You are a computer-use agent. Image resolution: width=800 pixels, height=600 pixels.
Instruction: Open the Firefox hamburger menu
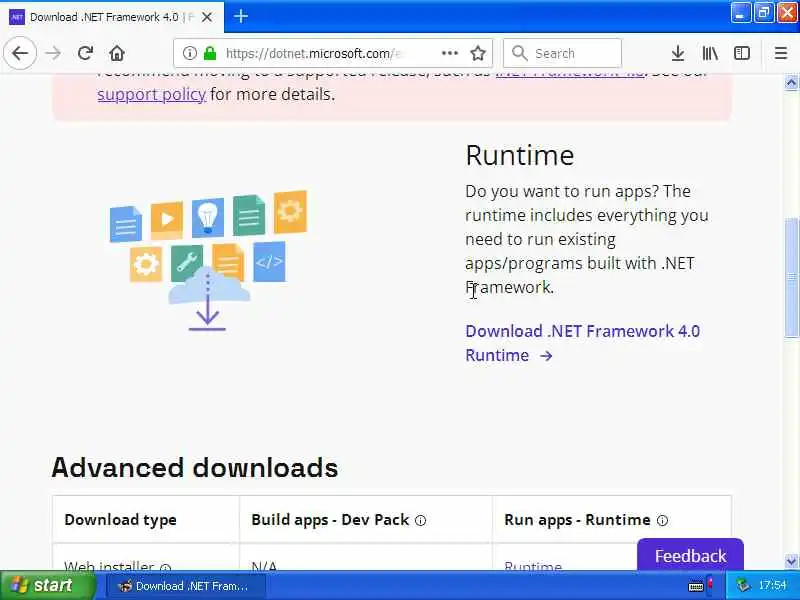pyautogui.click(x=781, y=53)
